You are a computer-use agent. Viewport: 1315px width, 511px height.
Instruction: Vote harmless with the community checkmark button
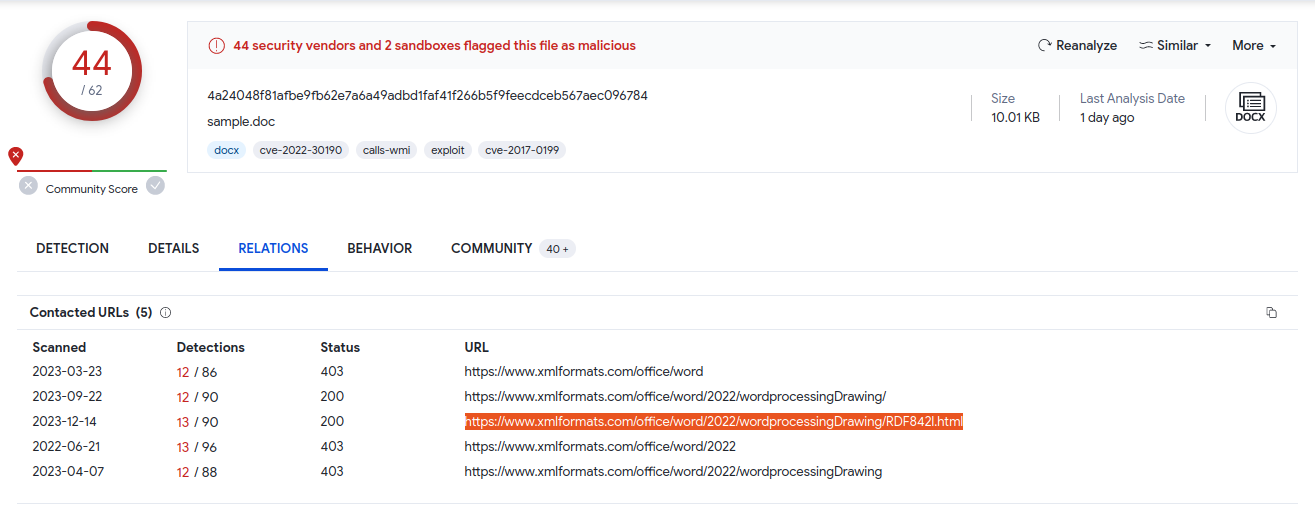(x=155, y=185)
